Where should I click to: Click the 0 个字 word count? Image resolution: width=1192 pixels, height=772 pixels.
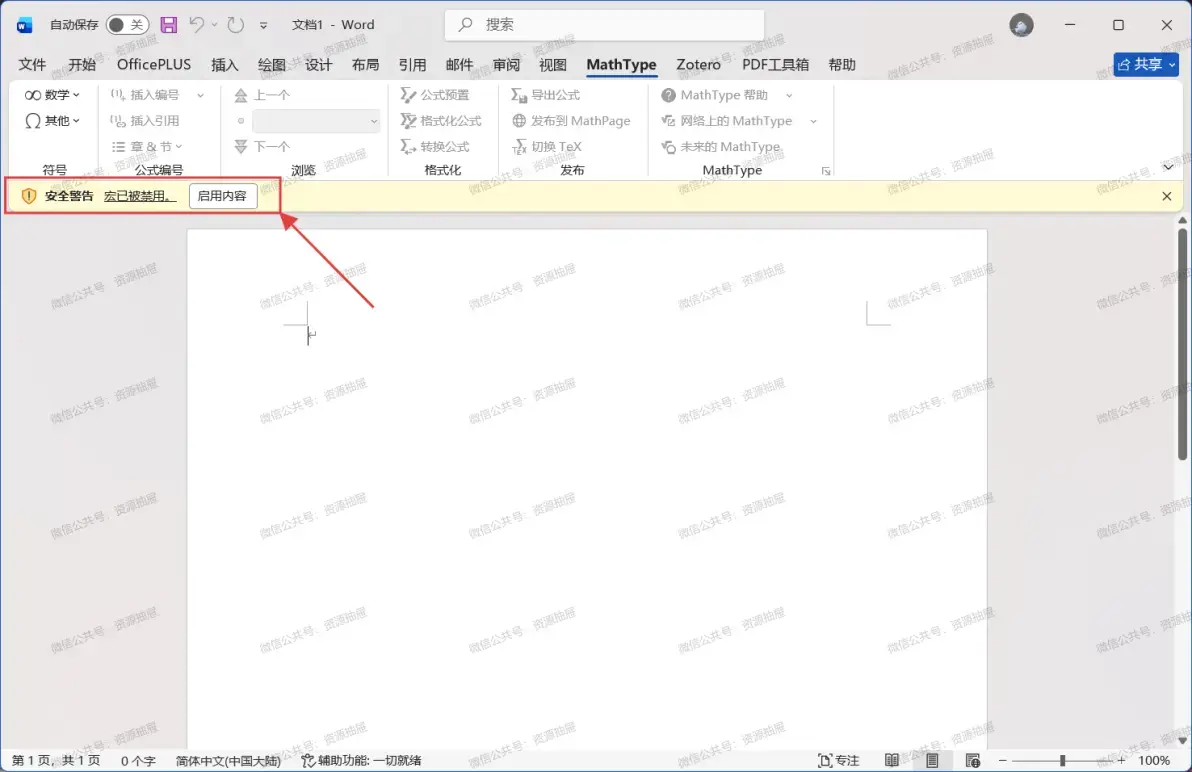pyautogui.click(x=138, y=760)
